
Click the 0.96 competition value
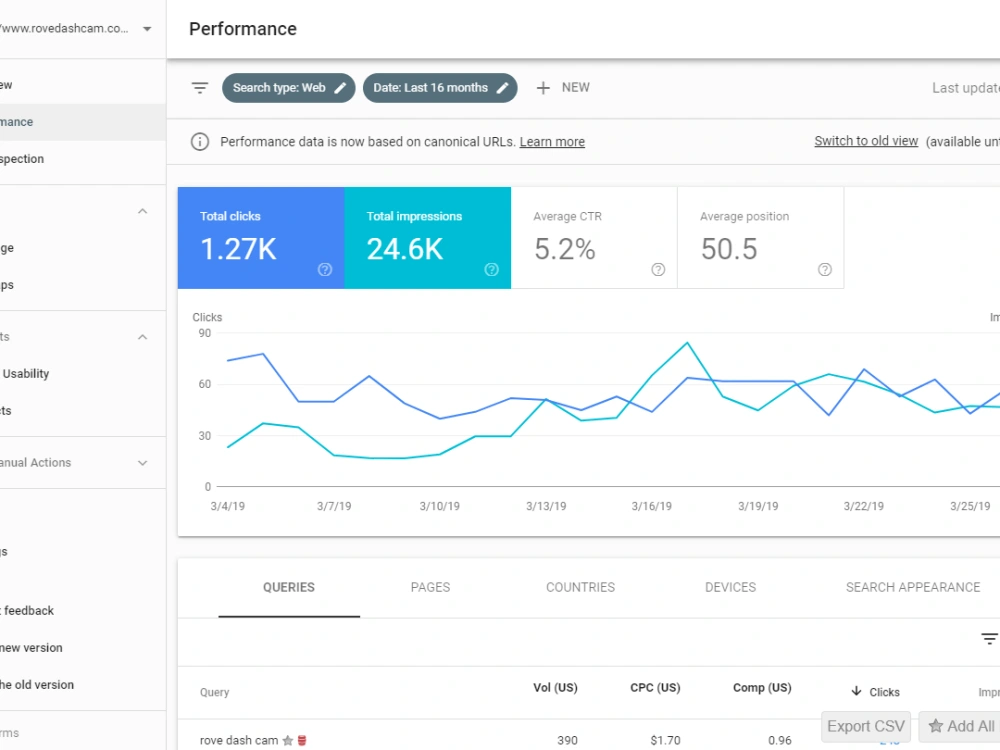point(780,740)
